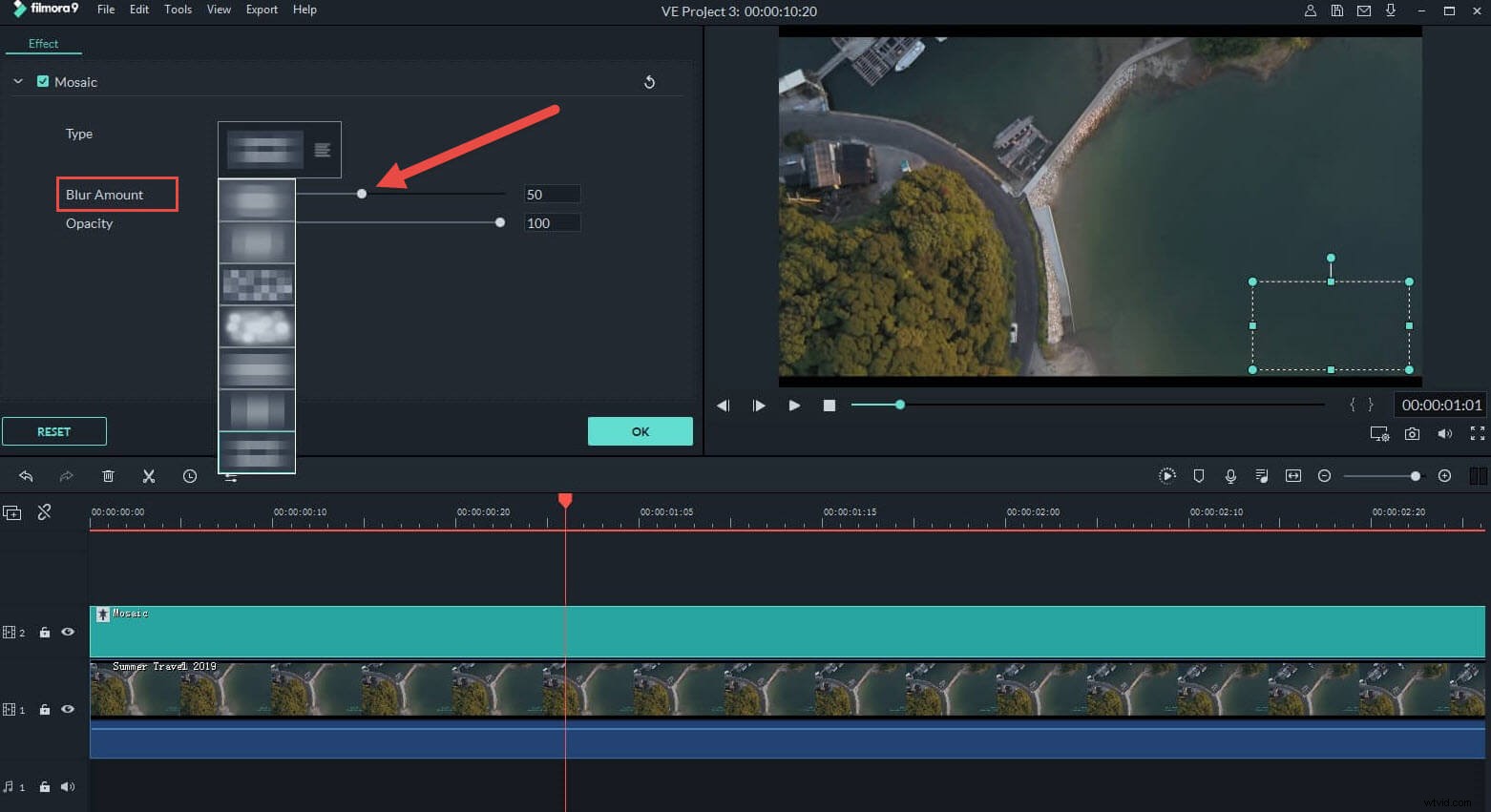
Task: Zoom timeline in with plus icon
Action: [x=1444, y=475]
